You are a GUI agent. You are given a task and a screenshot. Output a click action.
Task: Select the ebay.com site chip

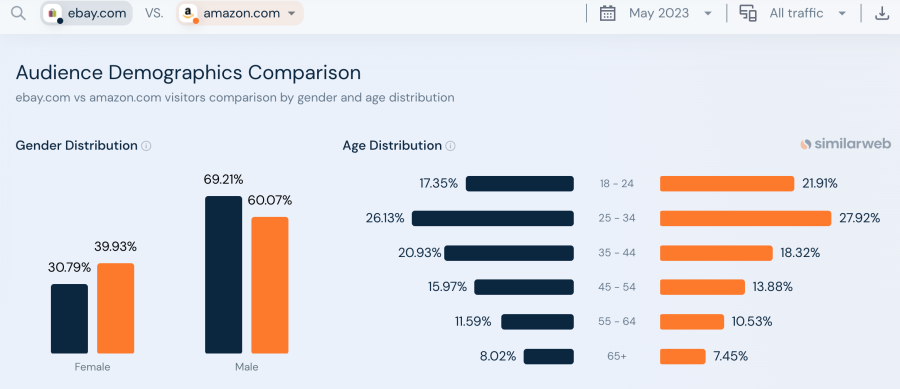click(86, 13)
